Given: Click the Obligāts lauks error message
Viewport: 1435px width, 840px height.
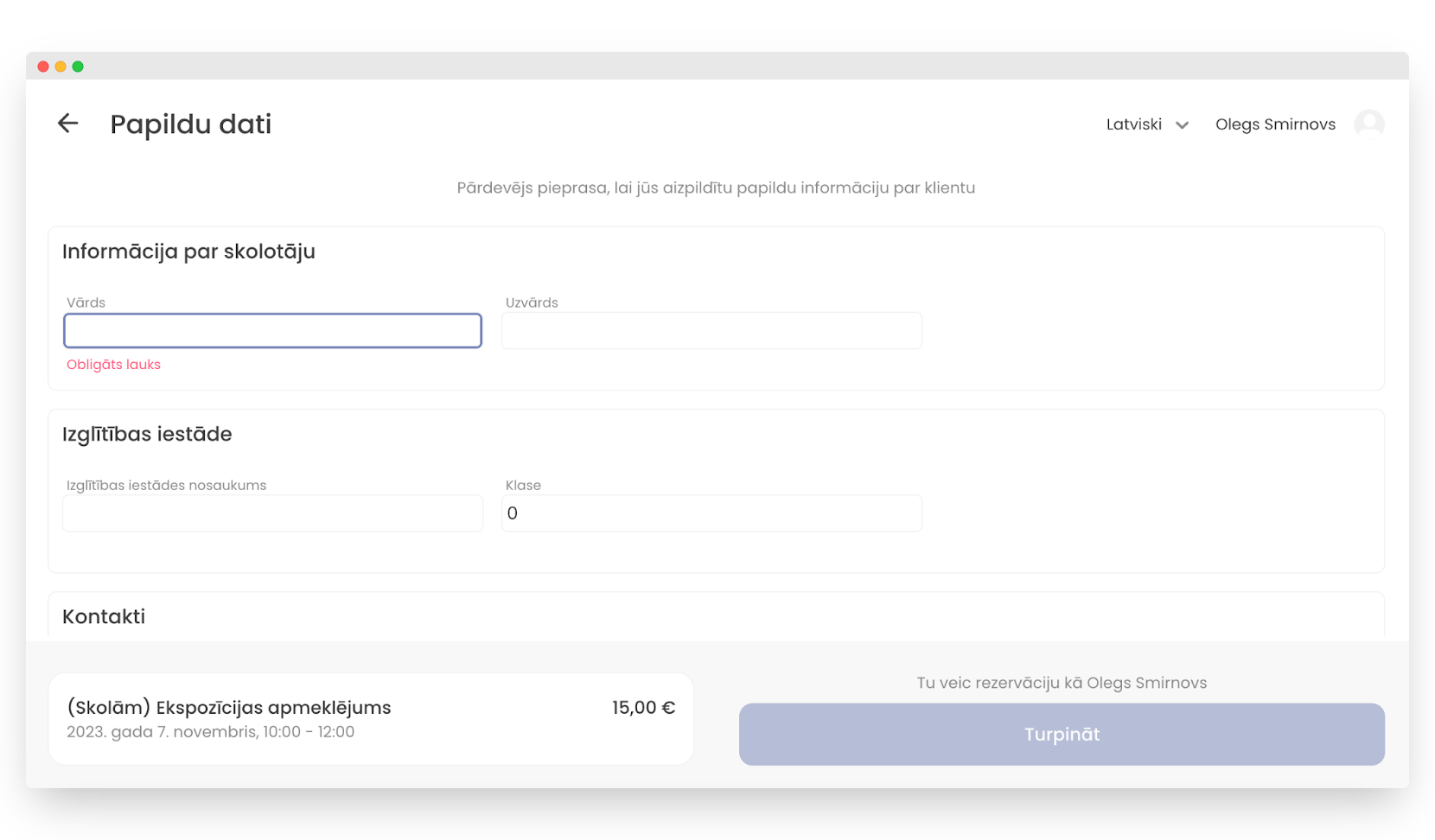Looking at the screenshot, I should click(x=113, y=365).
